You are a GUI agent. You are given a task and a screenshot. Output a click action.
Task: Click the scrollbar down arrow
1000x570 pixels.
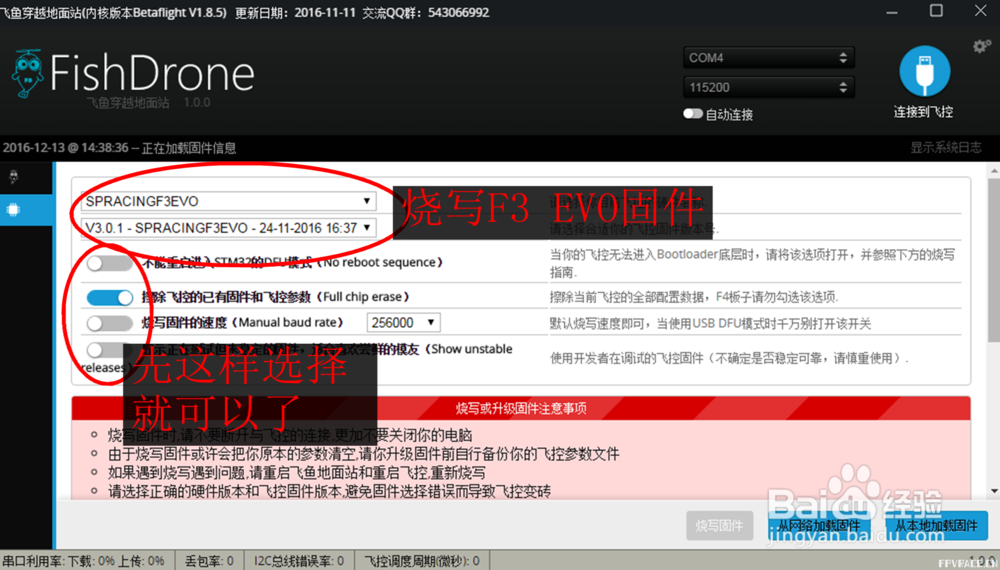(x=994, y=491)
